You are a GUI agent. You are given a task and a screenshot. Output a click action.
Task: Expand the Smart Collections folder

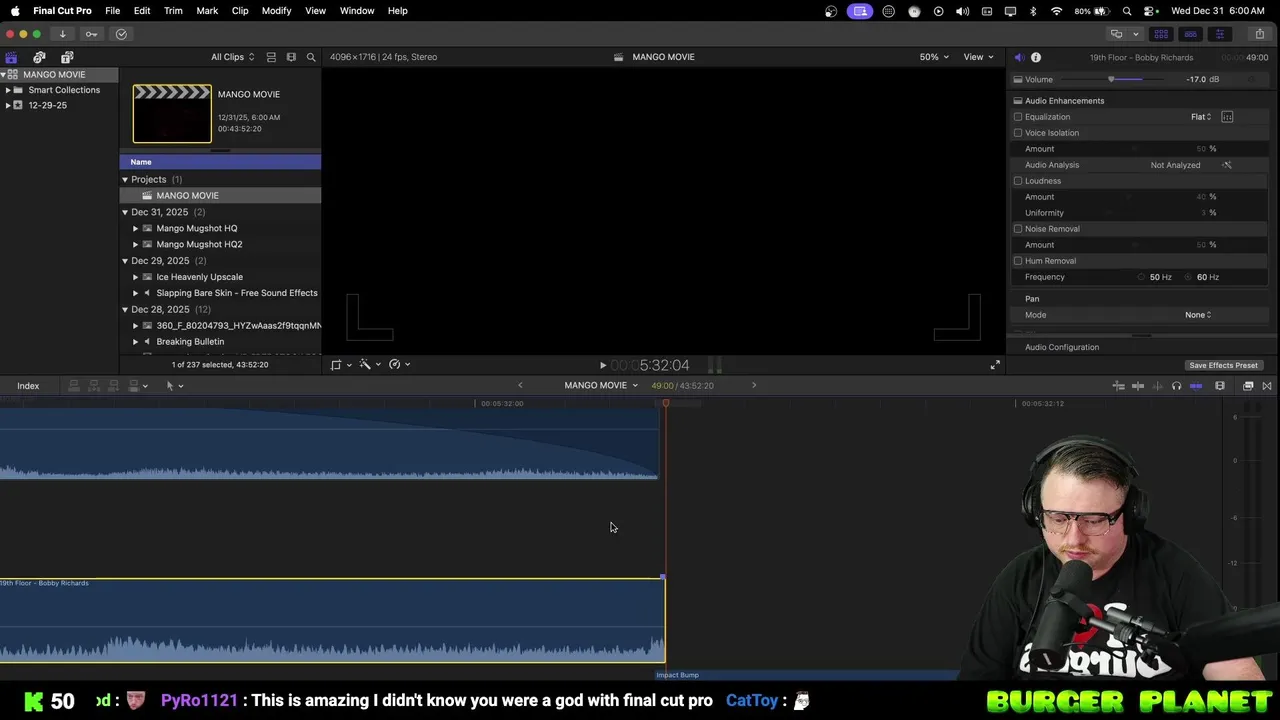point(8,90)
